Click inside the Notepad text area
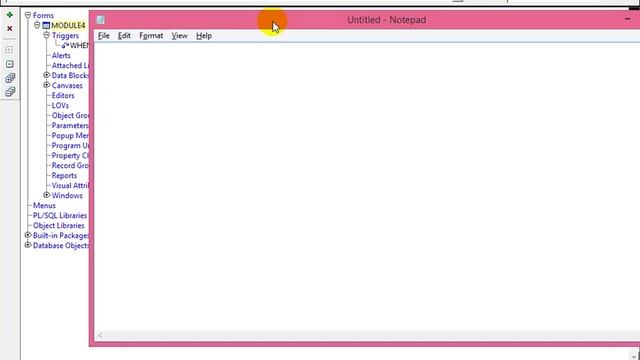 pos(367,186)
